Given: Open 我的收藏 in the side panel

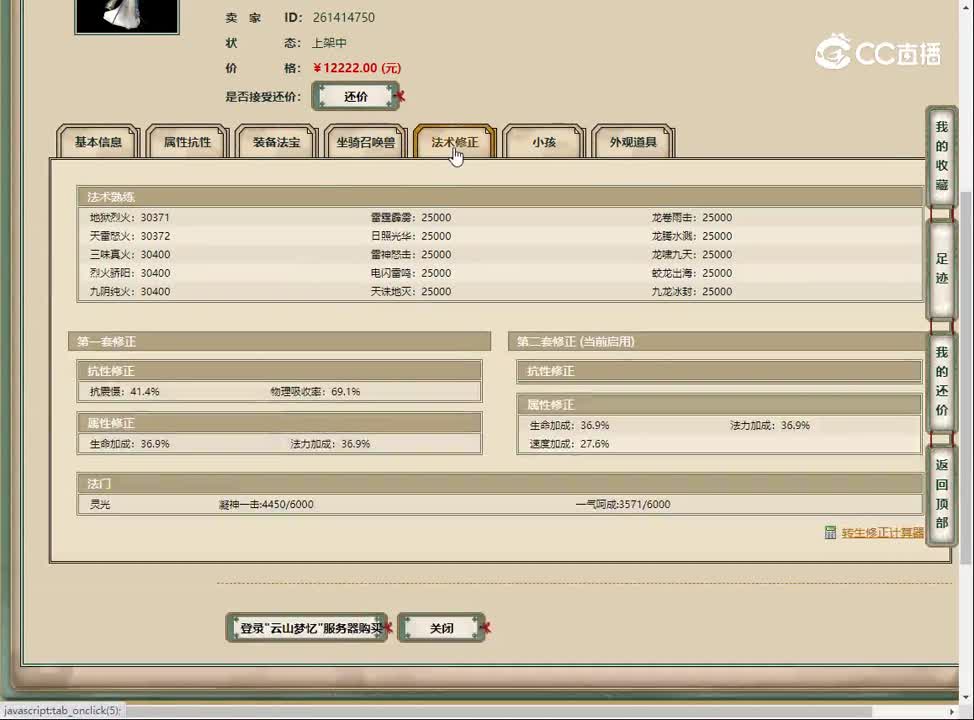Looking at the screenshot, I should (x=942, y=156).
